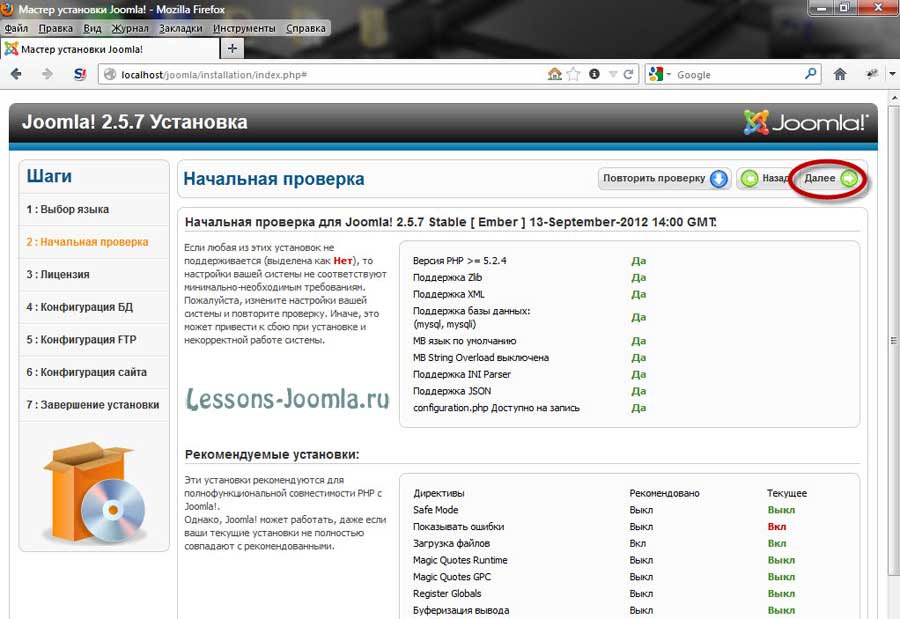Click the Далее button

tap(830, 179)
